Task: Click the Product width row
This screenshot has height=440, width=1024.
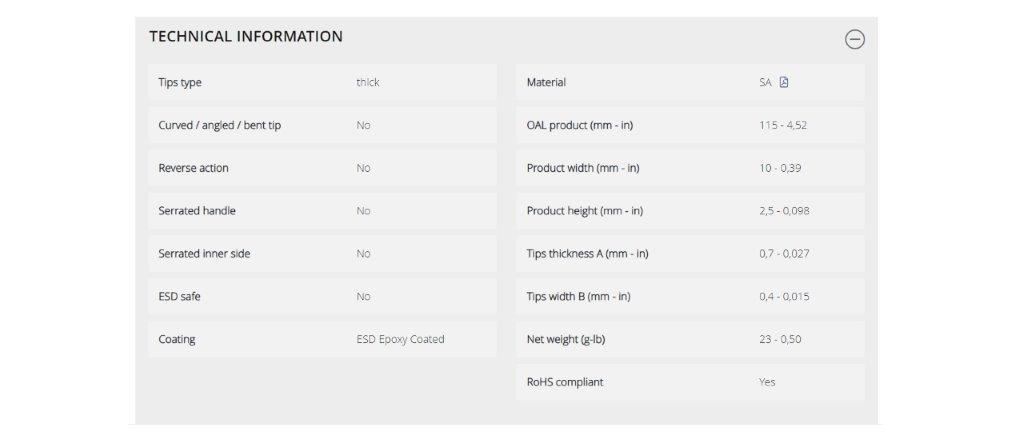Action: pyautogui.click(x=690, y=168)
